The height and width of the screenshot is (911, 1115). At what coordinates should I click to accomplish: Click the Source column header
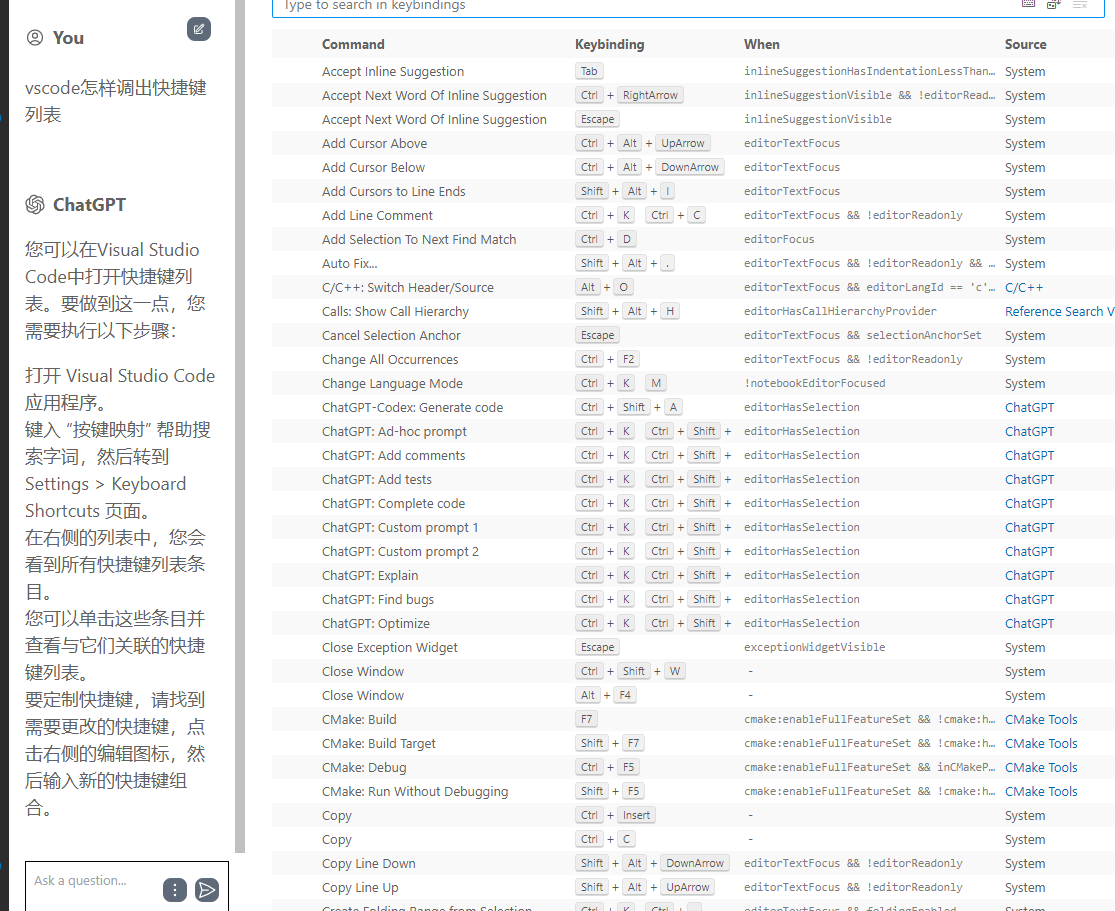pyautogui.click(x=1025, y=44)
